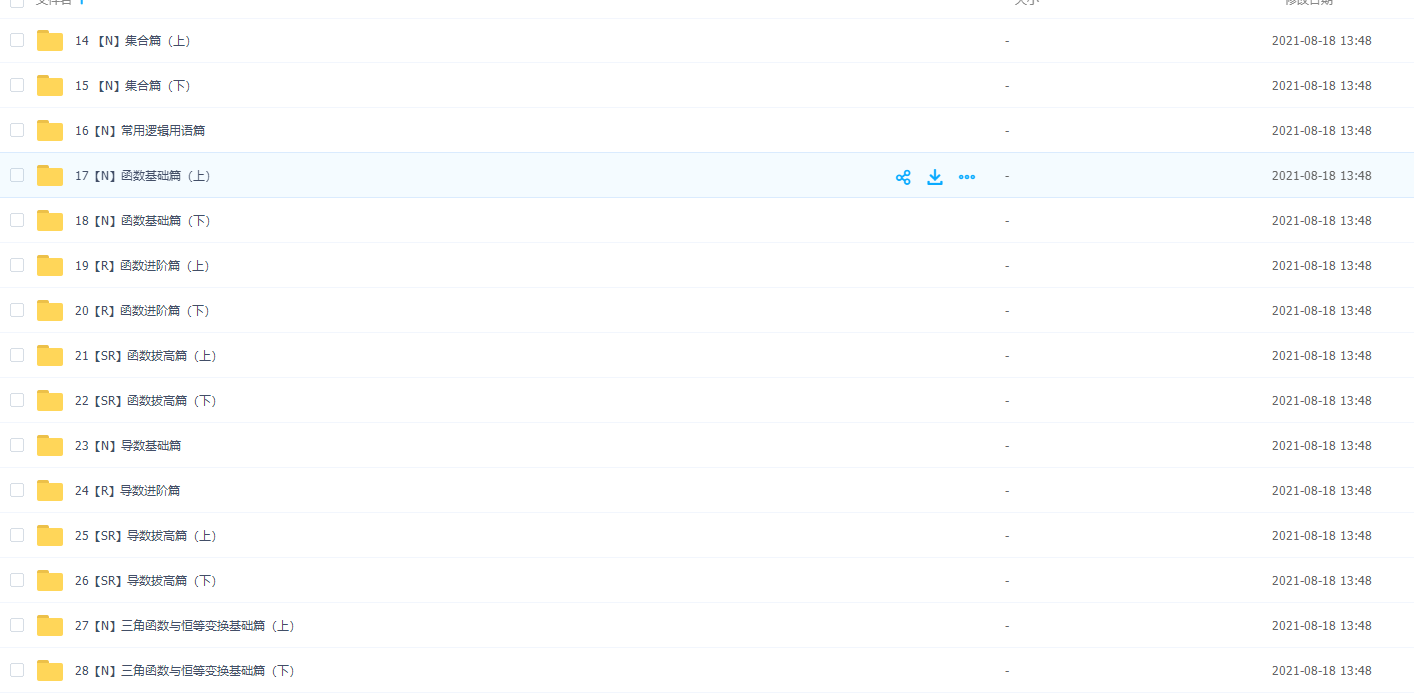
Task: Click the folder icon for 14 集合篇（上）
Action: click(x=50, y=41)
